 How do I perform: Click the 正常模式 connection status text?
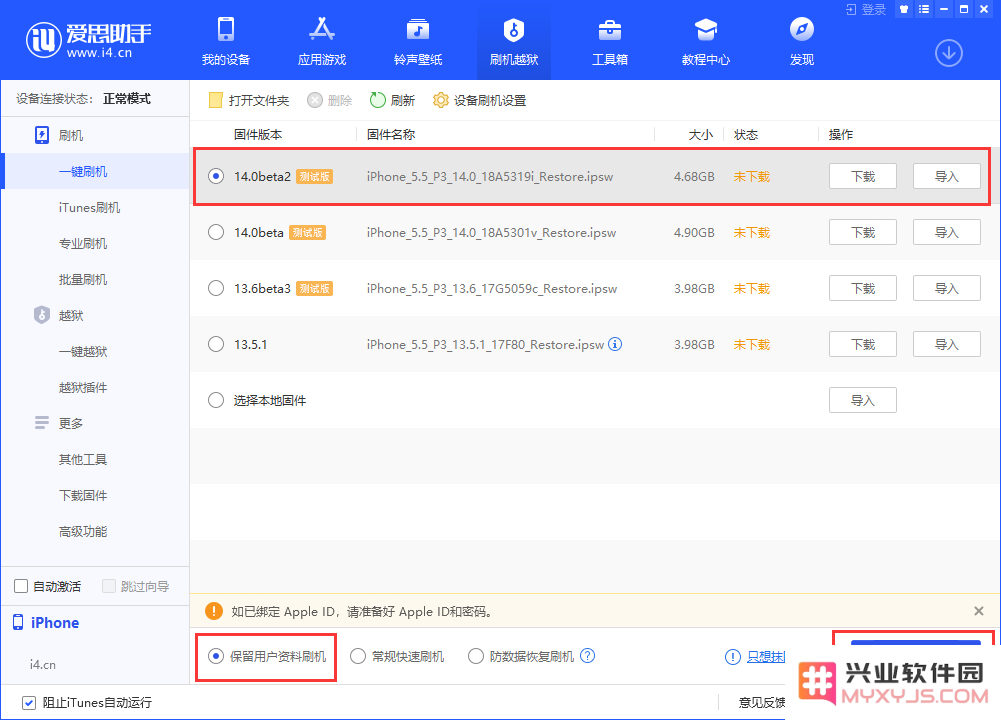127,98
